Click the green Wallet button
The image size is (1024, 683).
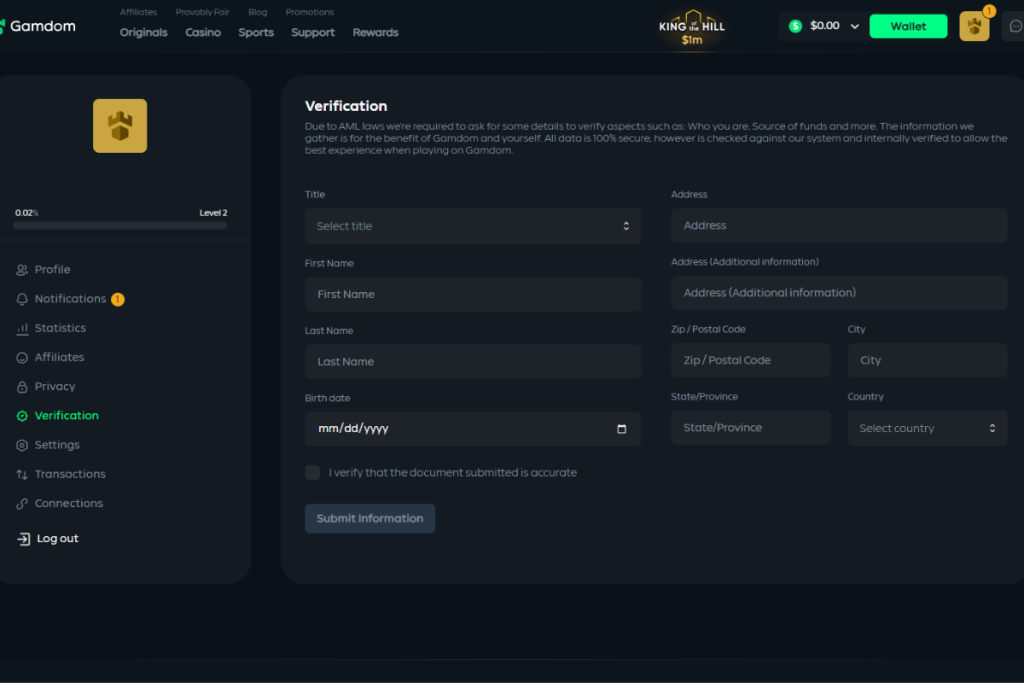click(x=908, y=27)
